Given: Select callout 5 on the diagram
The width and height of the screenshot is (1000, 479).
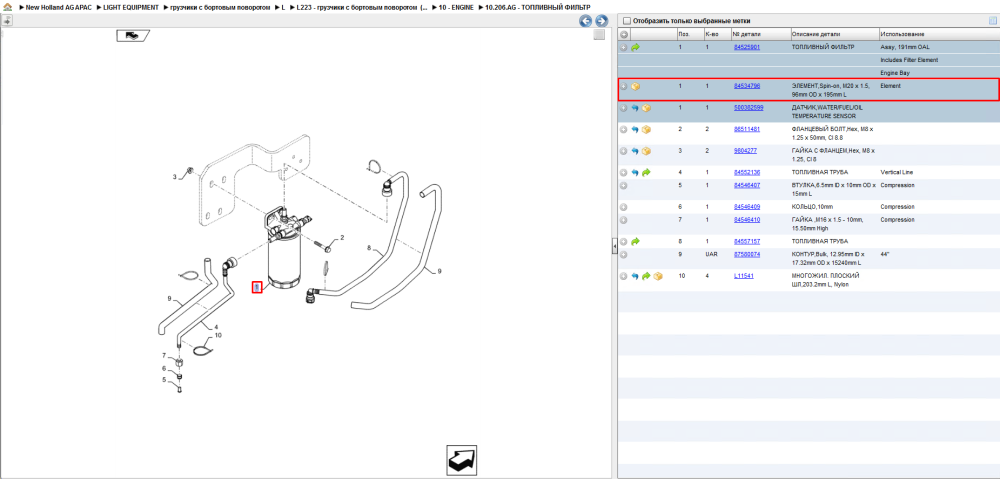Looking at the screenshot, I should tap(164, 380).
